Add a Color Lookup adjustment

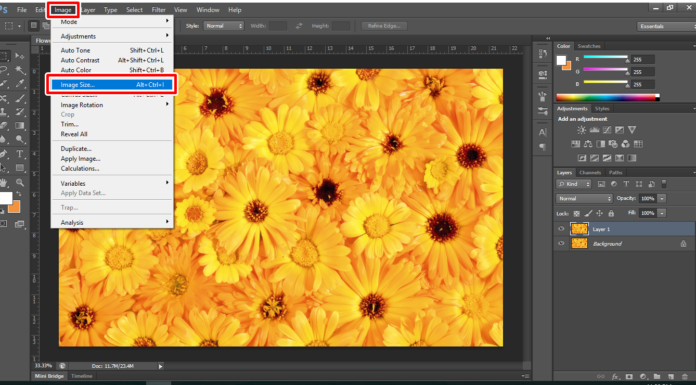point(638,144)
